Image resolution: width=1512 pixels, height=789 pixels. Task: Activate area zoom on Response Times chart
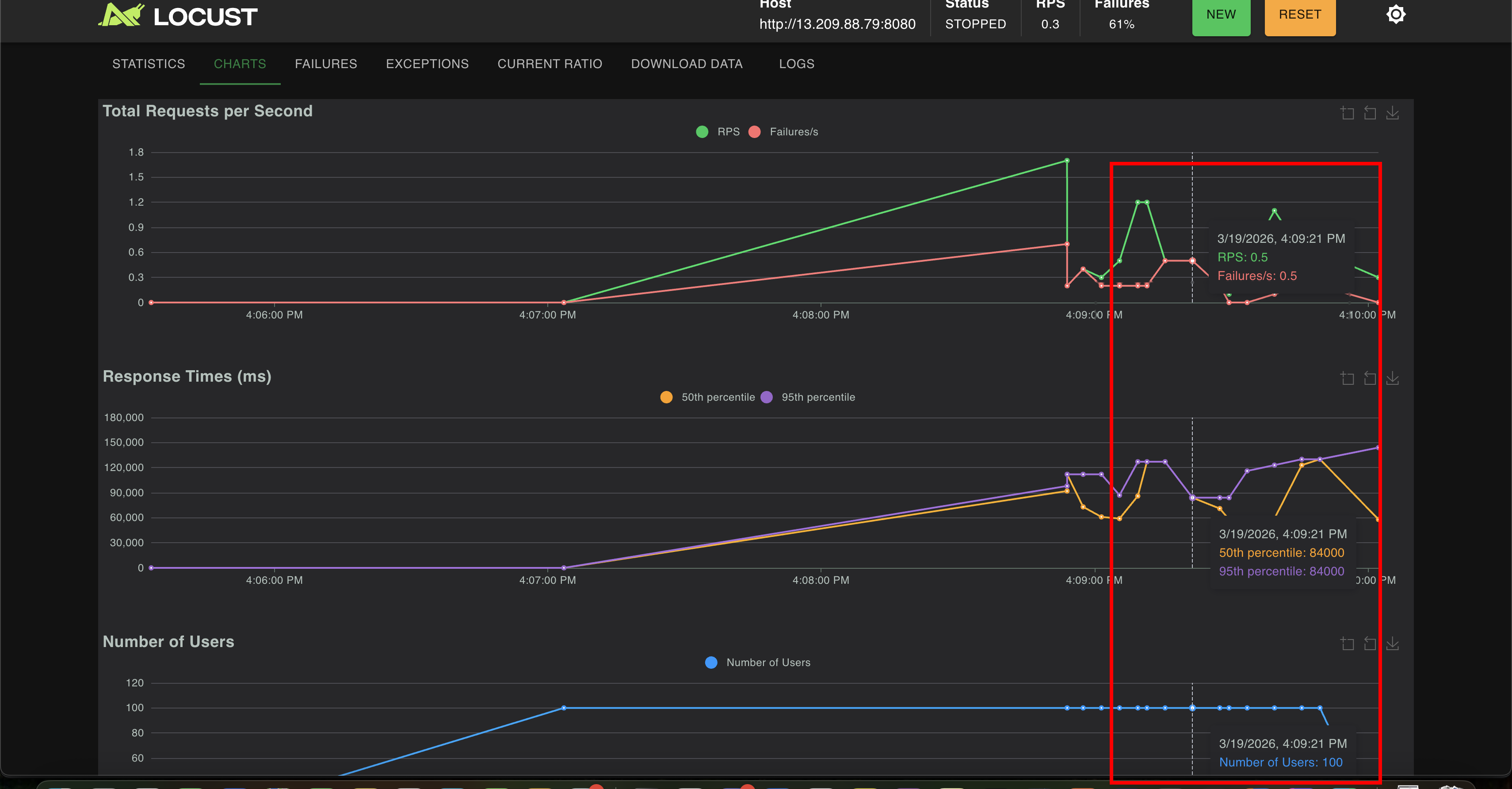click(x=1347, y=378)
